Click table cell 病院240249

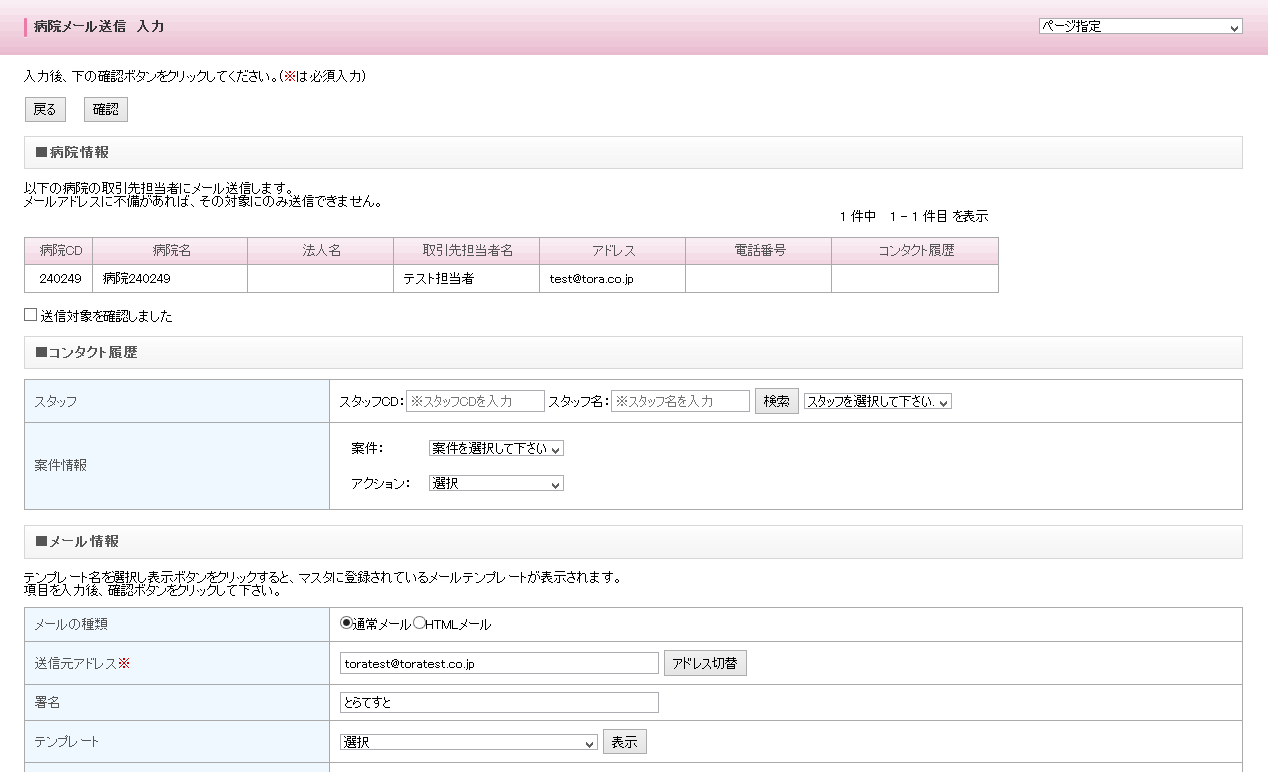170,279
